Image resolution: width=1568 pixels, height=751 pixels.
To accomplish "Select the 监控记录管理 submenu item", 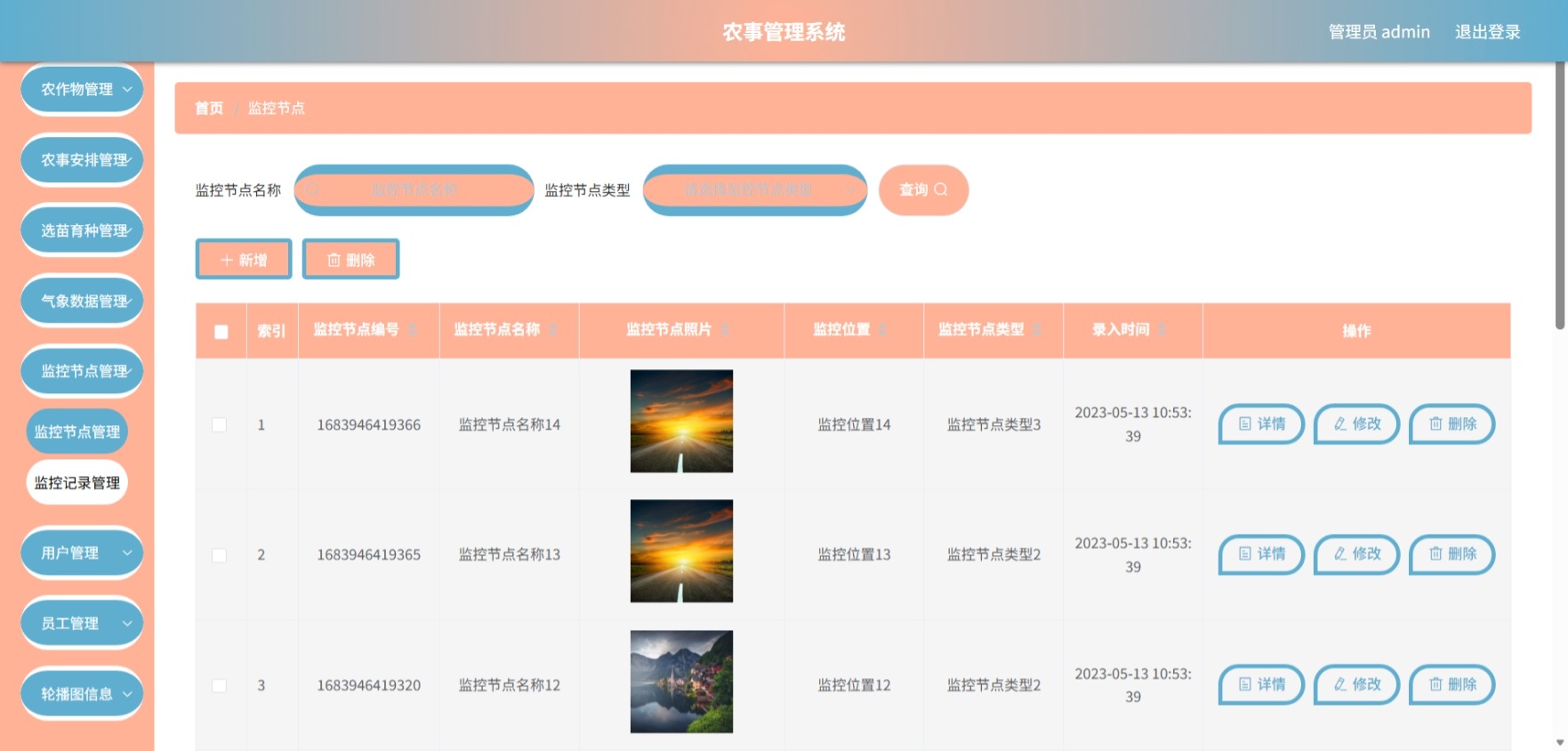I will (x=77, y=482).
